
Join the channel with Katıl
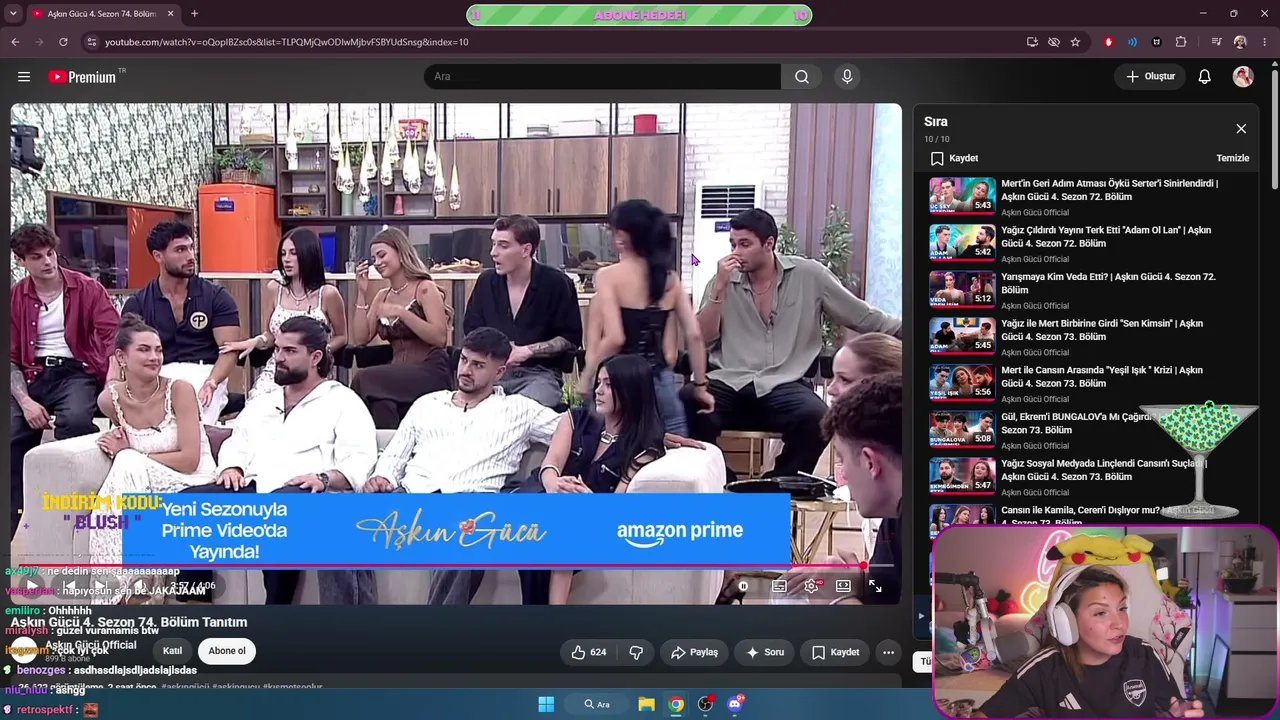pyautogui.click(x=172, y=651)
